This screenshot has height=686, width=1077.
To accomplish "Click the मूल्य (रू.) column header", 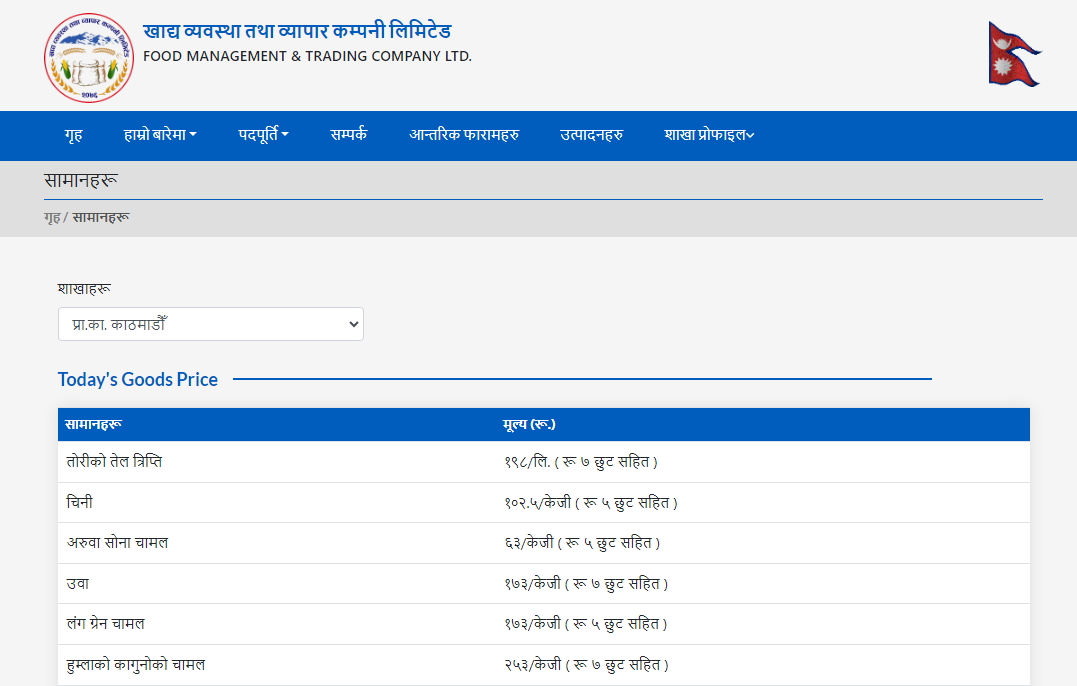I will pyautogui.click(x=529, y=425).
